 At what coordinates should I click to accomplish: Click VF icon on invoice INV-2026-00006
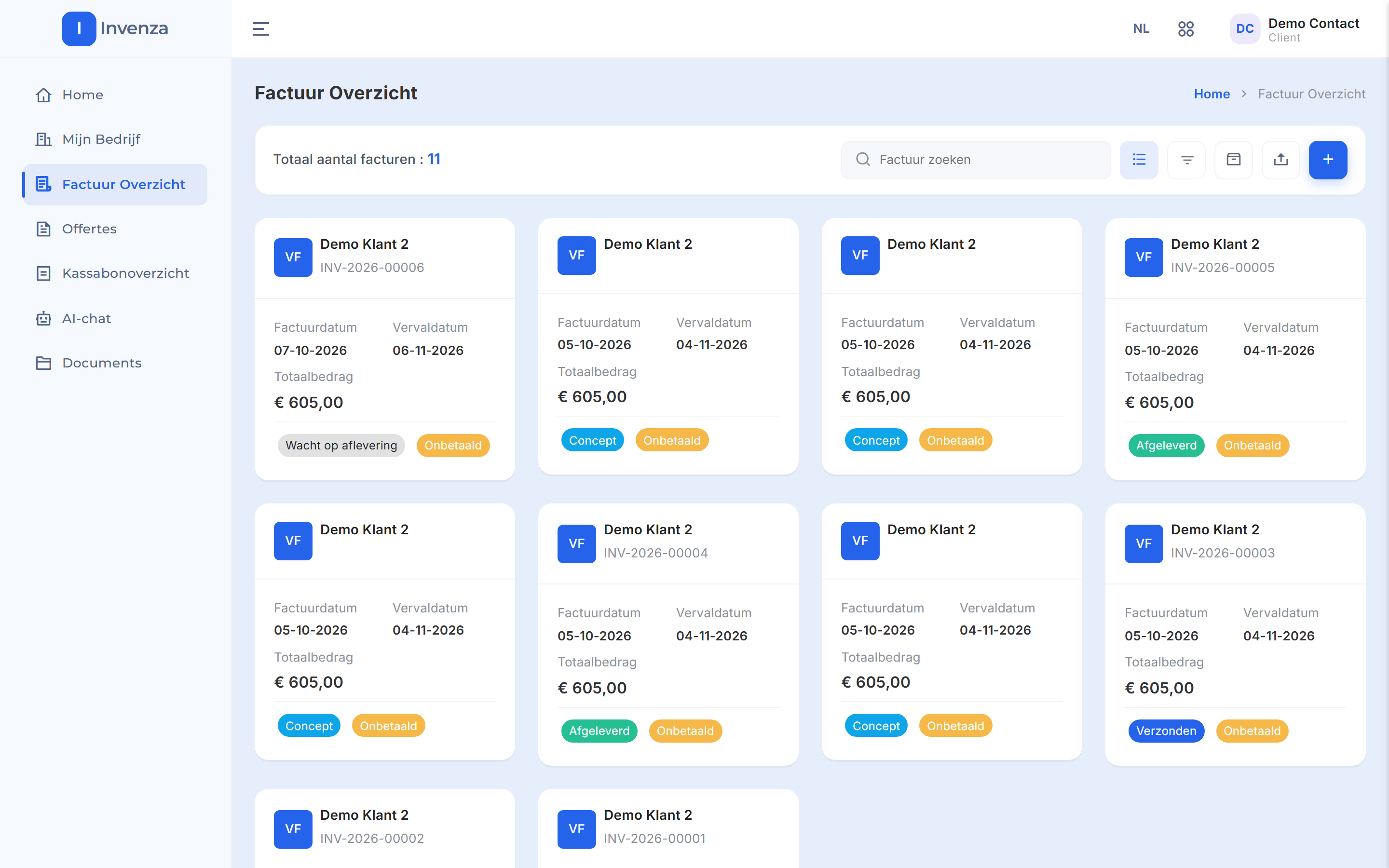coord(293,257)
